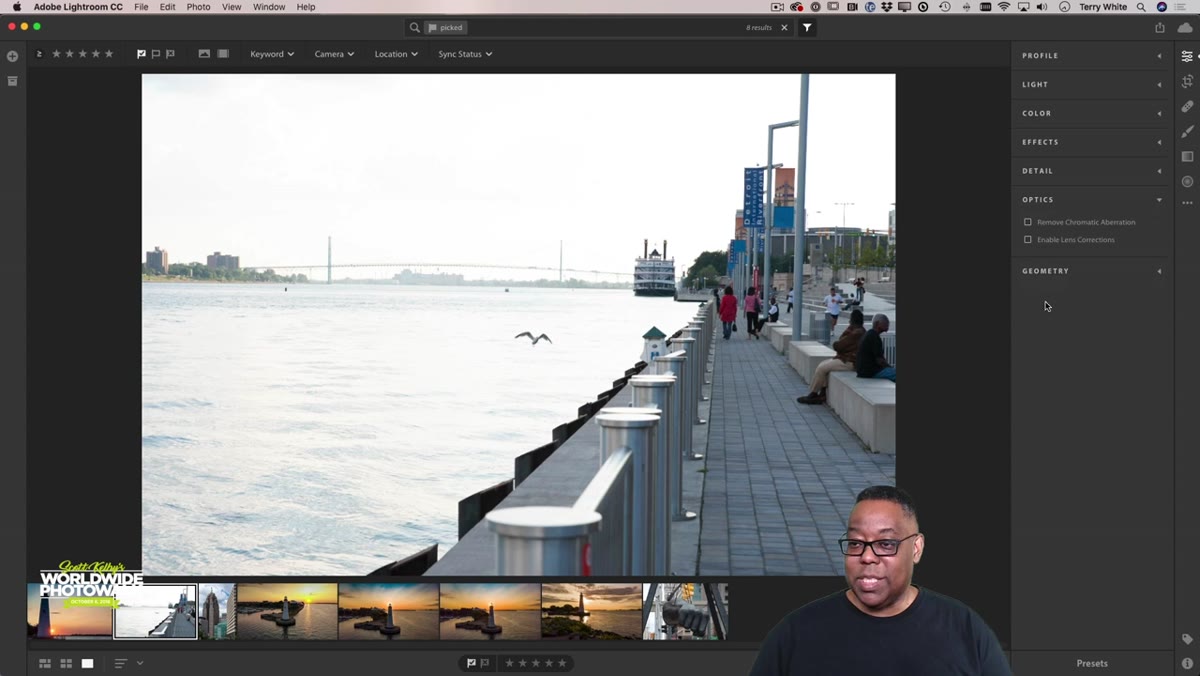This screenshot has height=676, width=1200.
Task: Open the File menu
Action: (141, 7)
